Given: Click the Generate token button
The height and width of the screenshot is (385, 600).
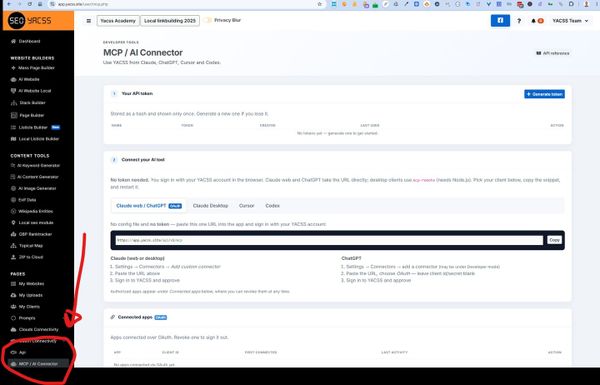Looking at the screenshot, I should pyautogui.click(x=544, y=94).
